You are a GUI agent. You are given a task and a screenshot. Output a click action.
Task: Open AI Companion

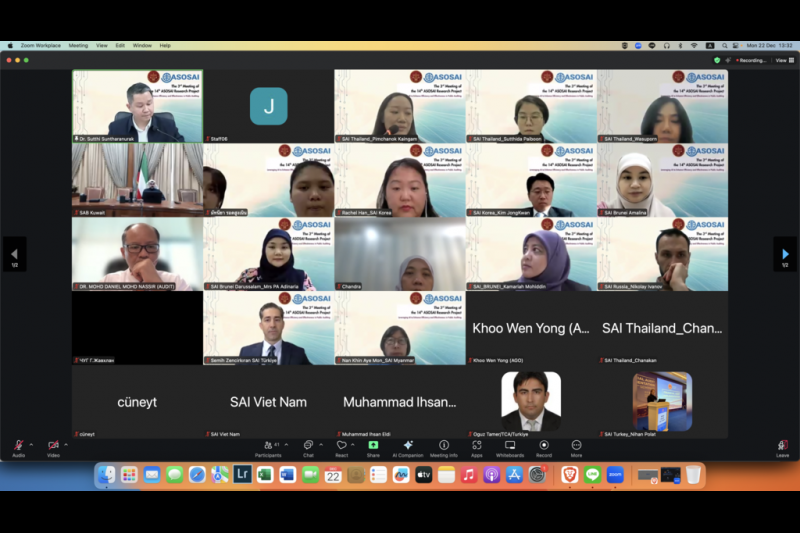[407, 447]
